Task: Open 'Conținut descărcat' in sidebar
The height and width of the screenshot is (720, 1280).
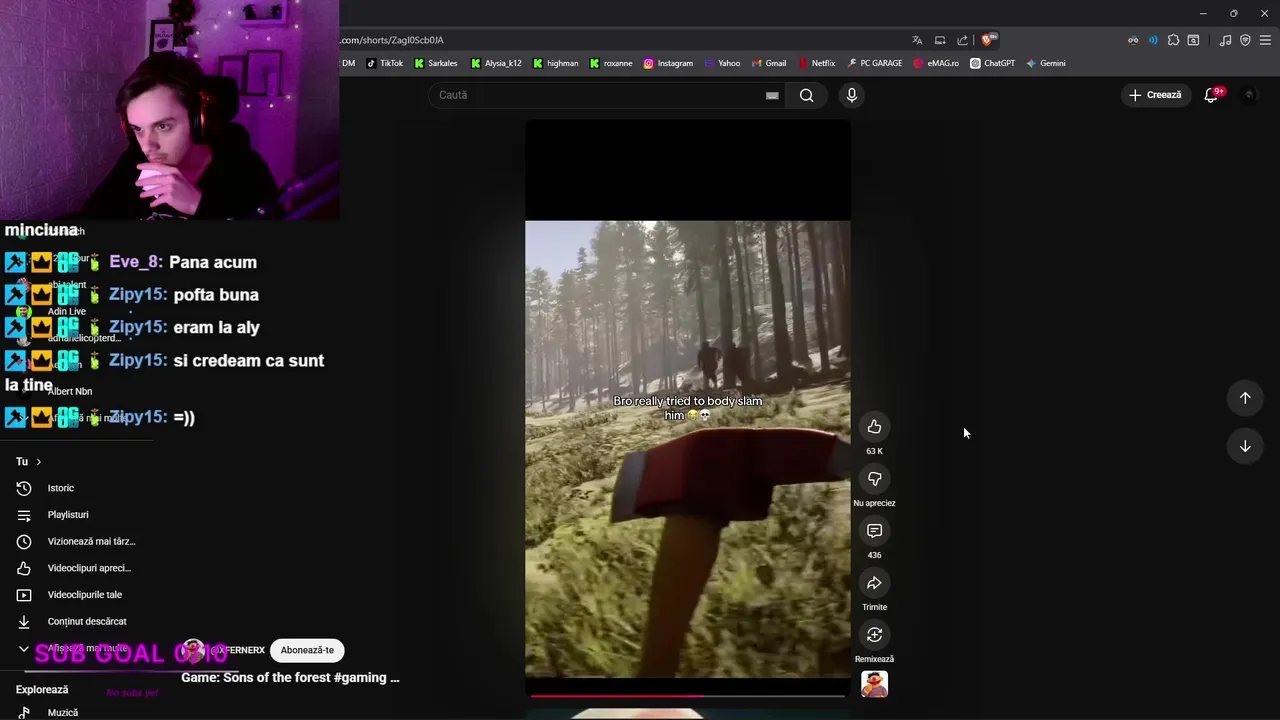Action: pos(85,622)
